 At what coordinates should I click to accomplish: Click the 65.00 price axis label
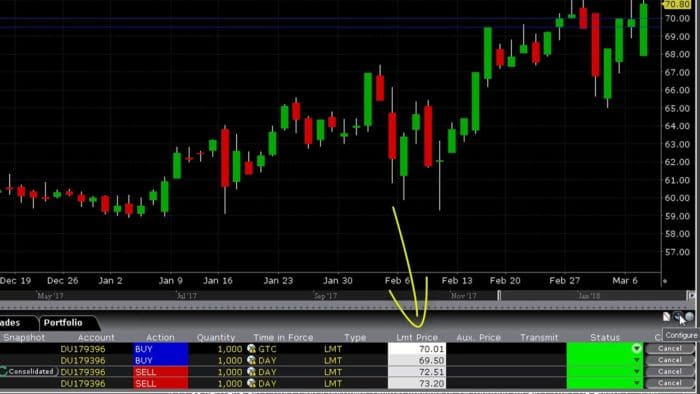pyautogui.click(x=677, y=108)
